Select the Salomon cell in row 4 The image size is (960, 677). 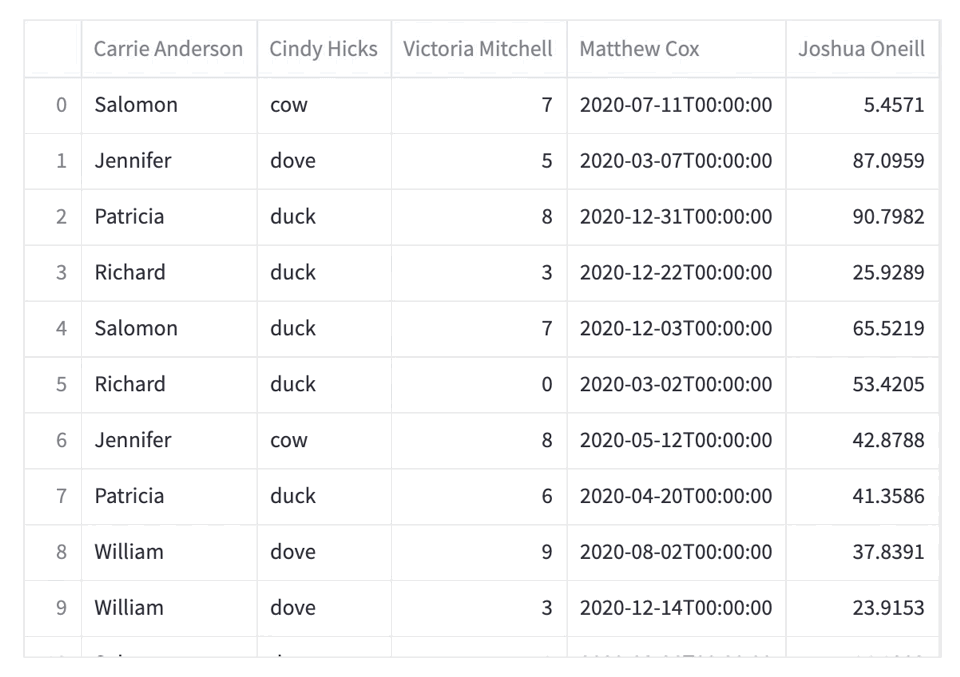[x=169, y=329]
